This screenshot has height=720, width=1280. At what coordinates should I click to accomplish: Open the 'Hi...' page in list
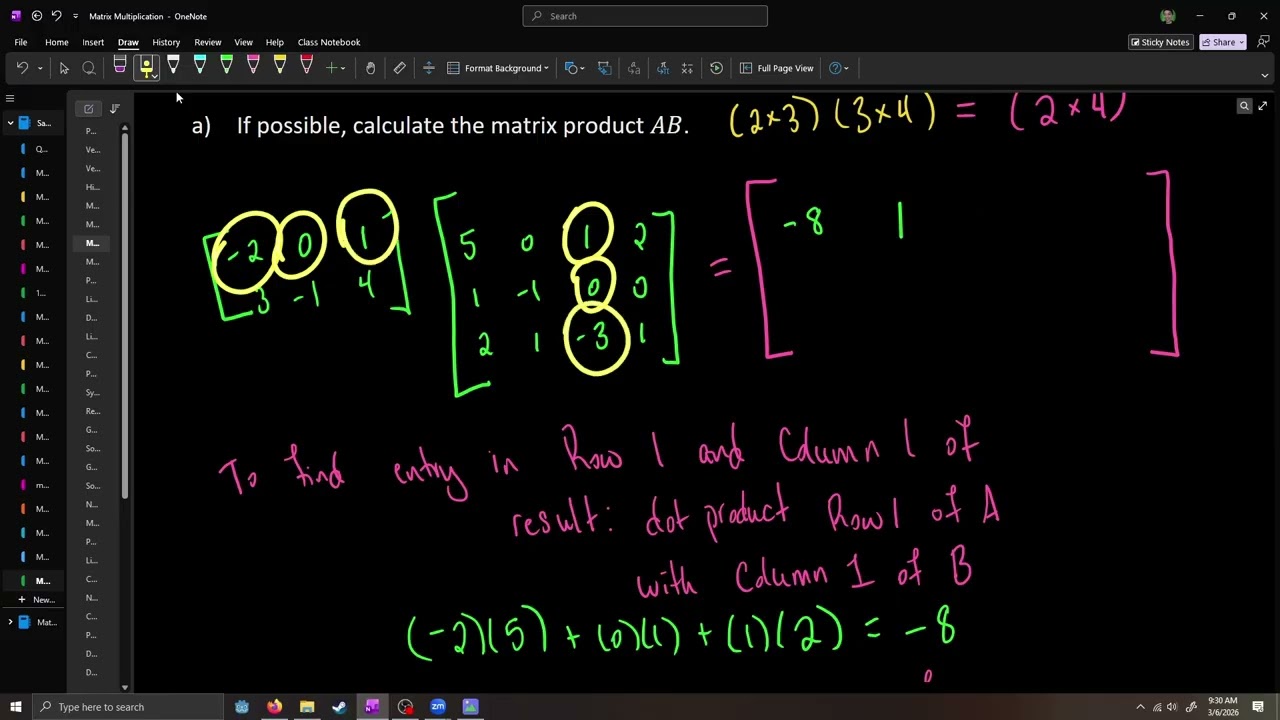pyautogui.click(x=92, y=187)
